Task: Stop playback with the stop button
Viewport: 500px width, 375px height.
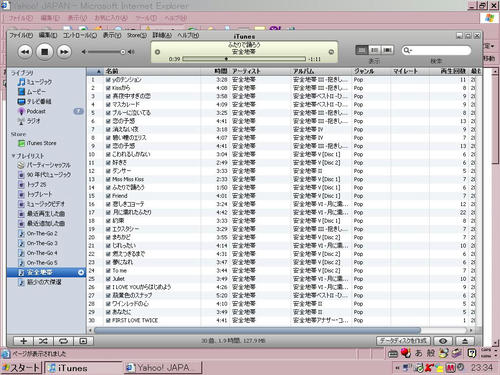Action: click(x=45, y=52)
